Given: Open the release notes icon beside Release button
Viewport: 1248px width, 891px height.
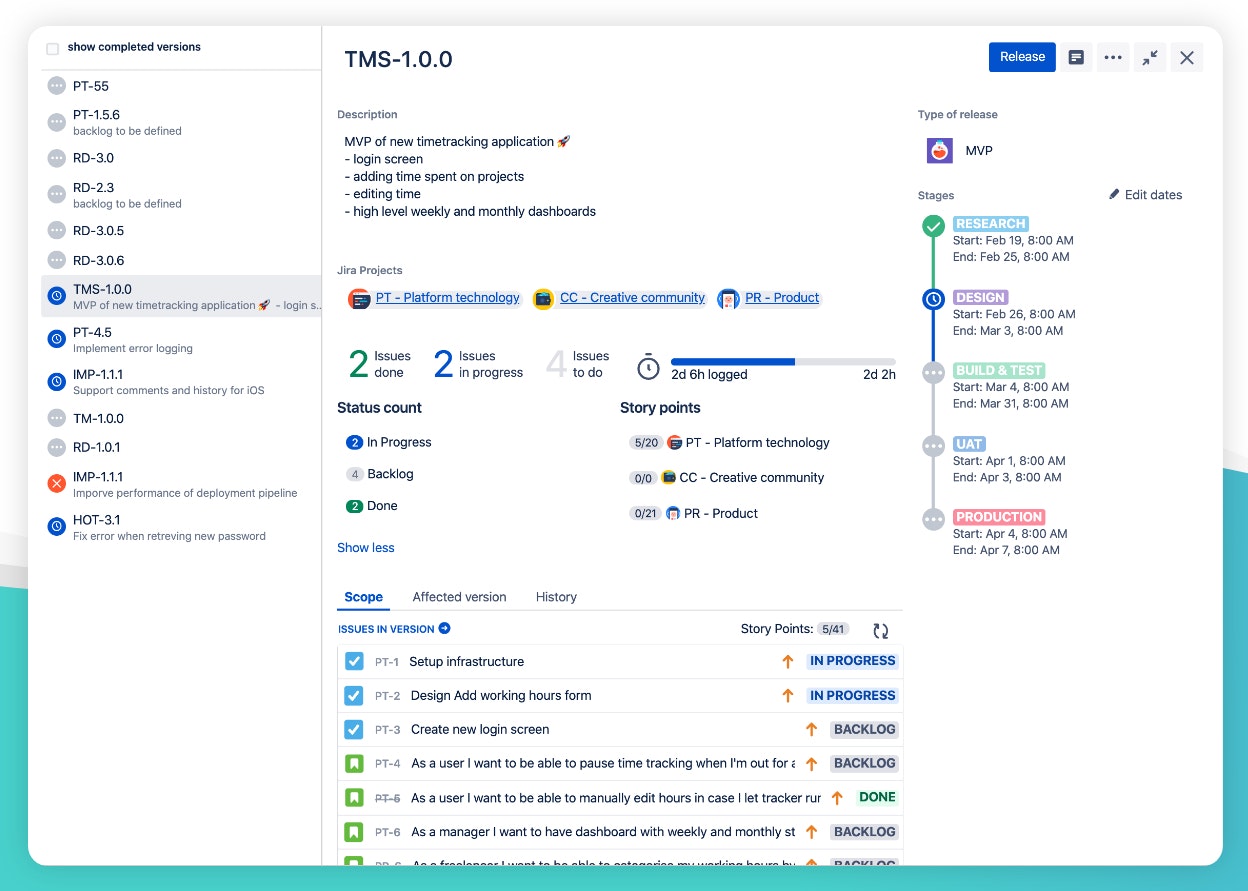Looking at the screenshot, I should (1075, 57).
